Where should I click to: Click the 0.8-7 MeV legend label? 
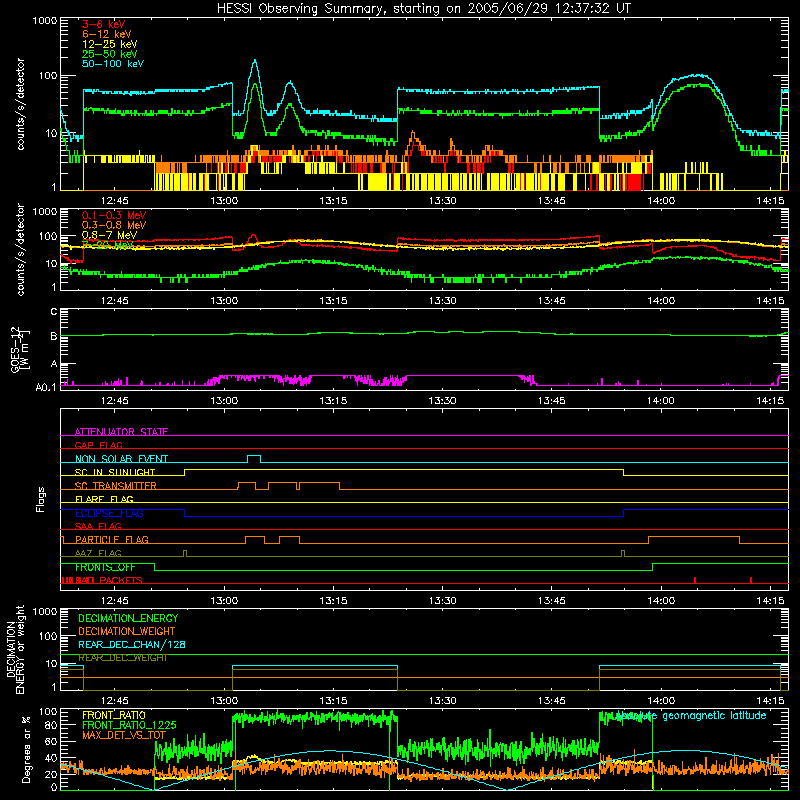109,235
